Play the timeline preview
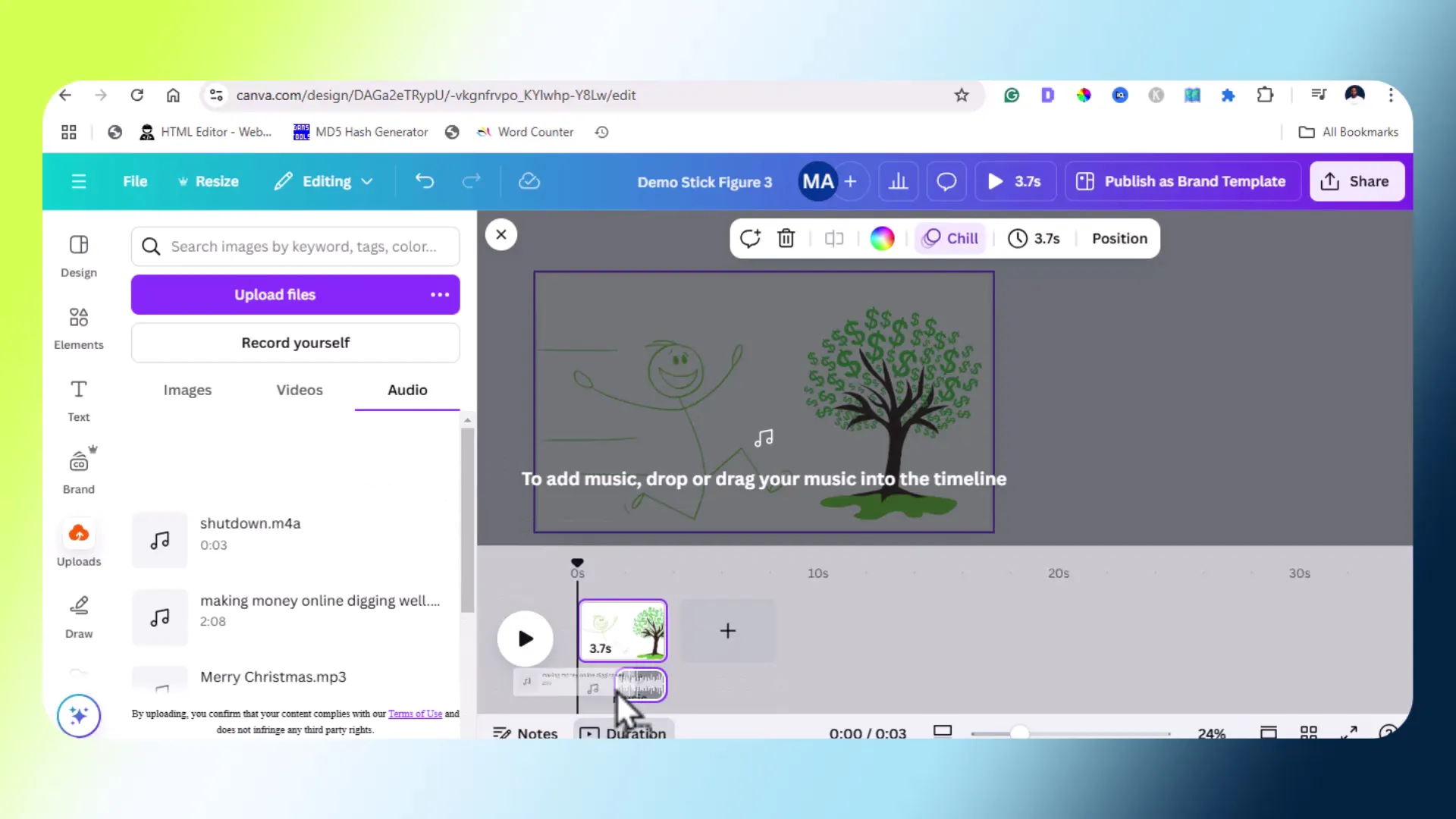Screen dimensions: 1456x819 (x=525, y=639)
